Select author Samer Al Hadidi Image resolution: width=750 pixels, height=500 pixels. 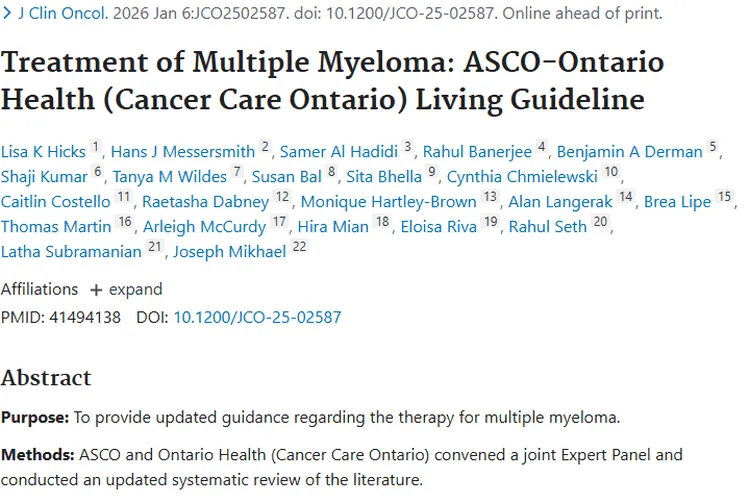coord(338,152)
